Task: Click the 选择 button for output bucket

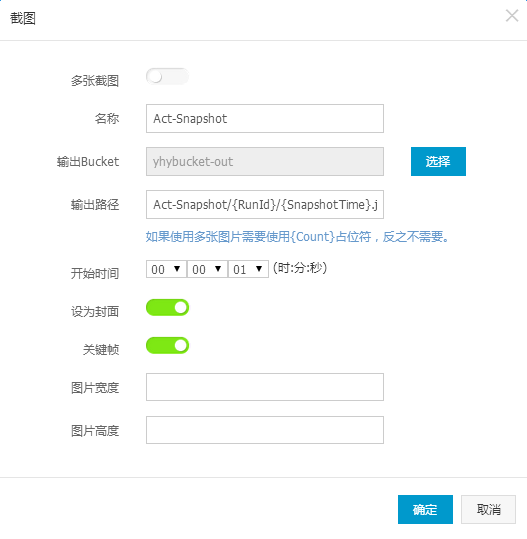Action: tap(438, 162)
